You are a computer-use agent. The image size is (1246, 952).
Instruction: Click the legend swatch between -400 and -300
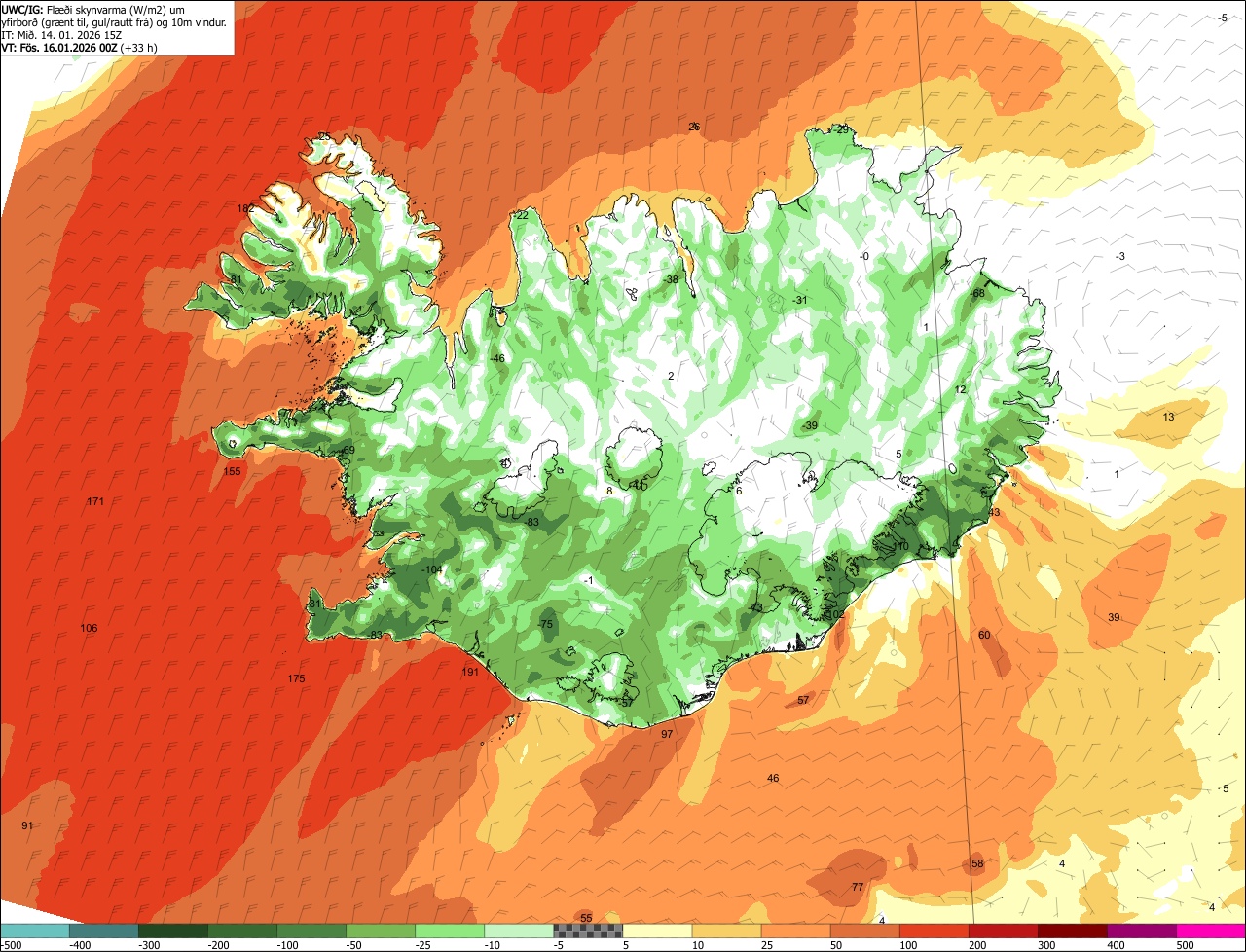(104, 931)
